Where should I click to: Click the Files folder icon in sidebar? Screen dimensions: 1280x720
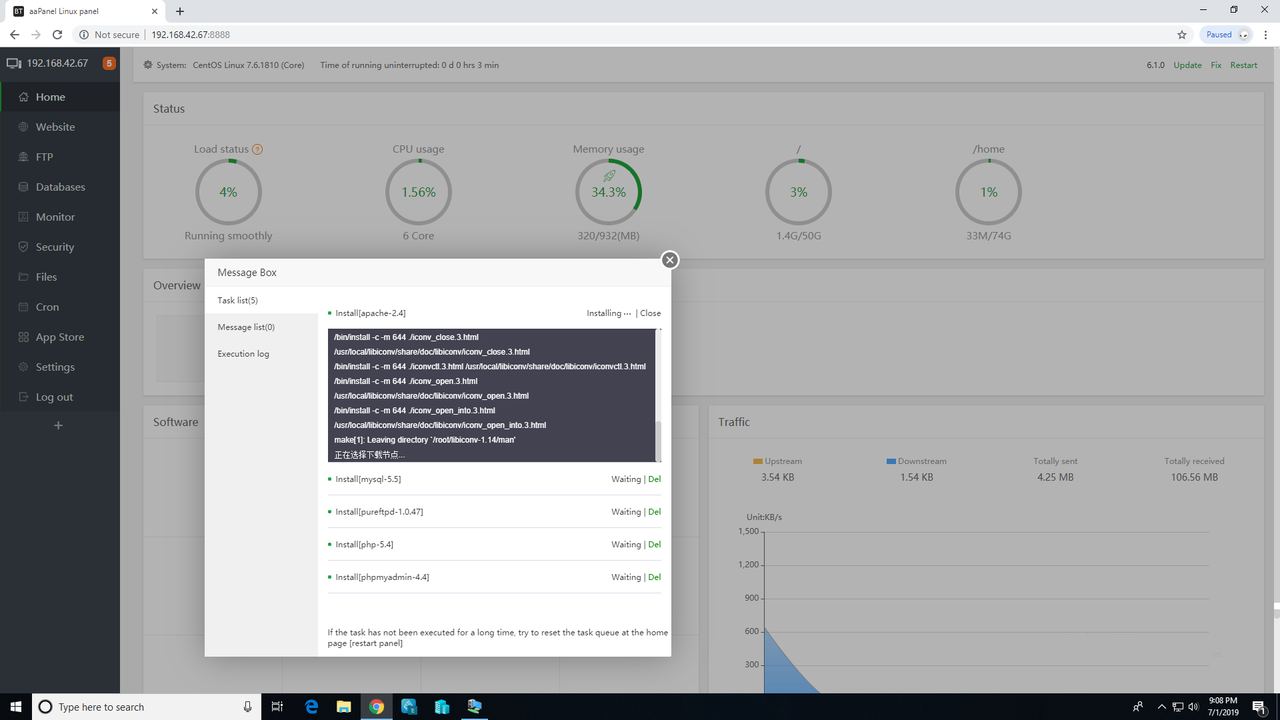click(x=24, y=277)
